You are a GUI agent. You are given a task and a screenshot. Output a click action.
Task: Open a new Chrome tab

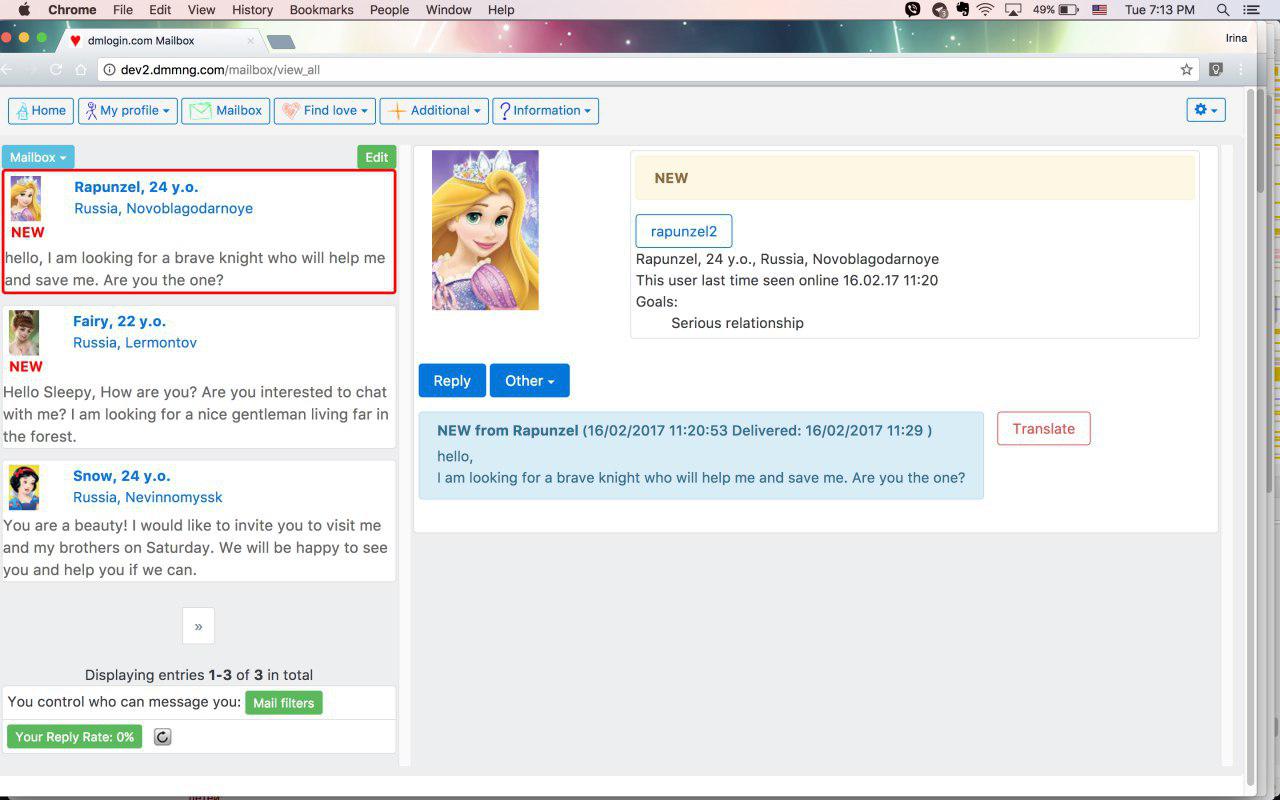(x=281, y=41)
